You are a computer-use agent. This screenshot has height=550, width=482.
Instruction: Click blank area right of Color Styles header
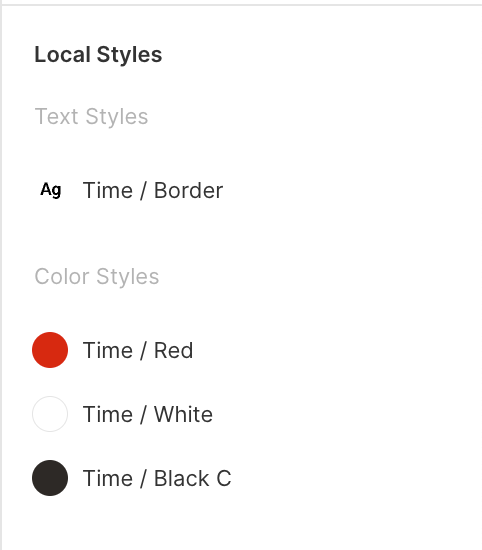tap(316, 276)
